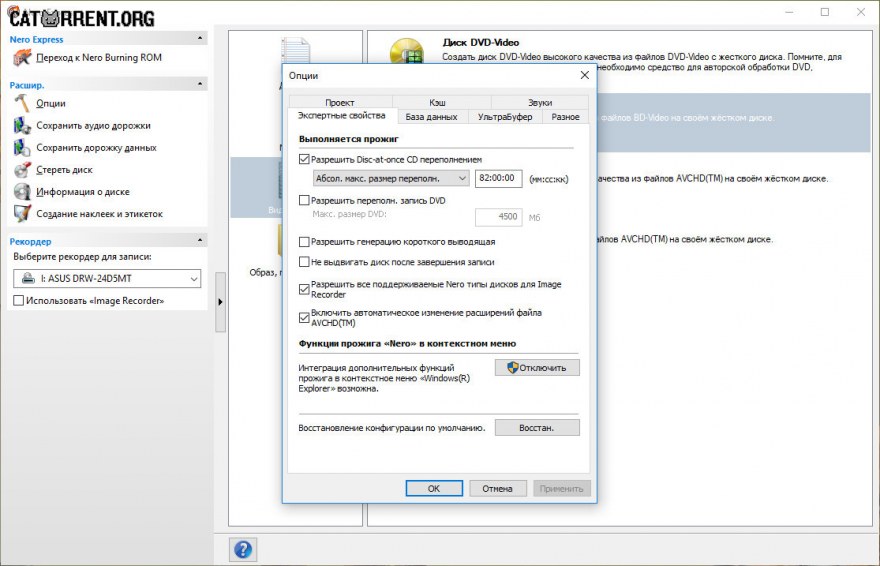This screenshot has width=880, height=566.
Task: Open the ASUS DRW-24D5MT recorder dropdown
Action: click(107, 278)
